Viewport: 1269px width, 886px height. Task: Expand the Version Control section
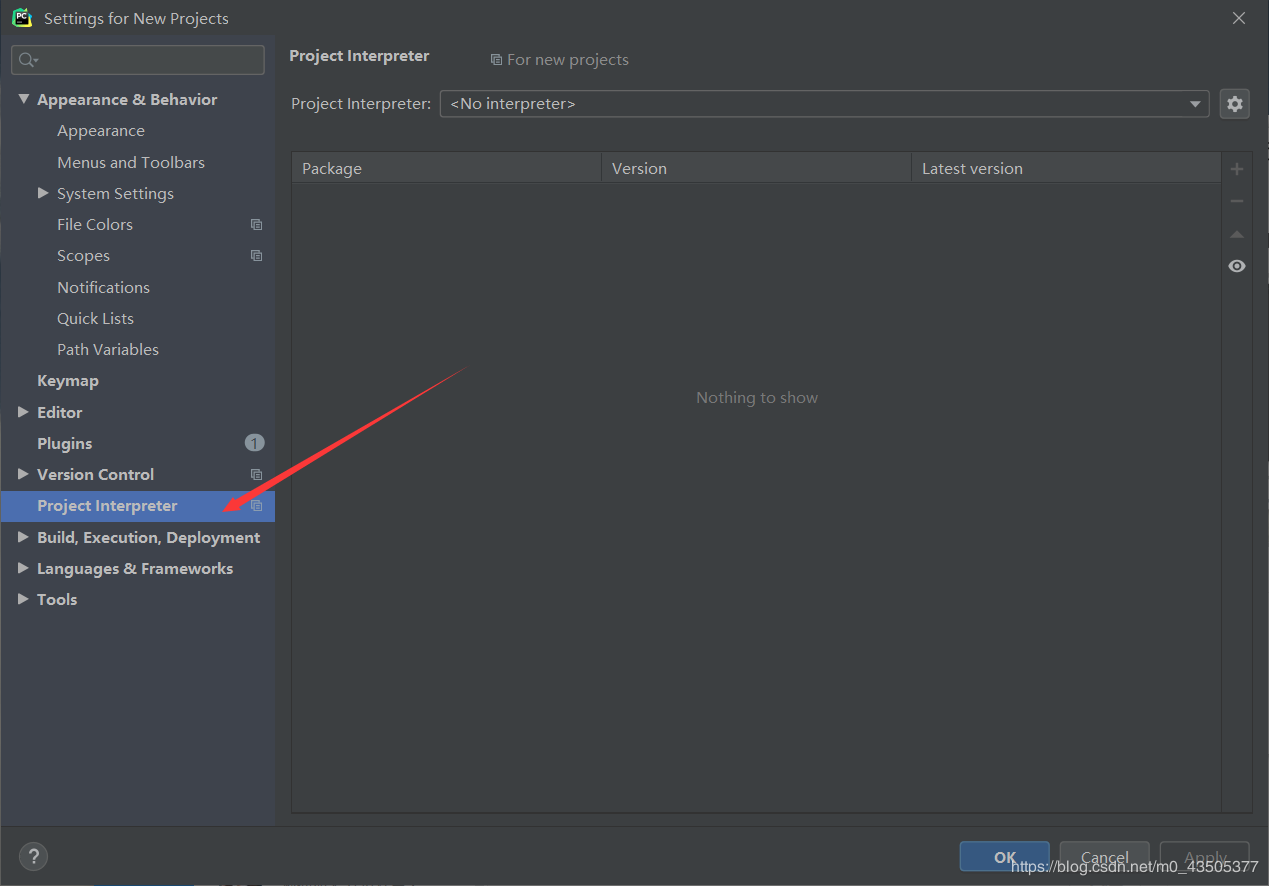tap(24, 474)
